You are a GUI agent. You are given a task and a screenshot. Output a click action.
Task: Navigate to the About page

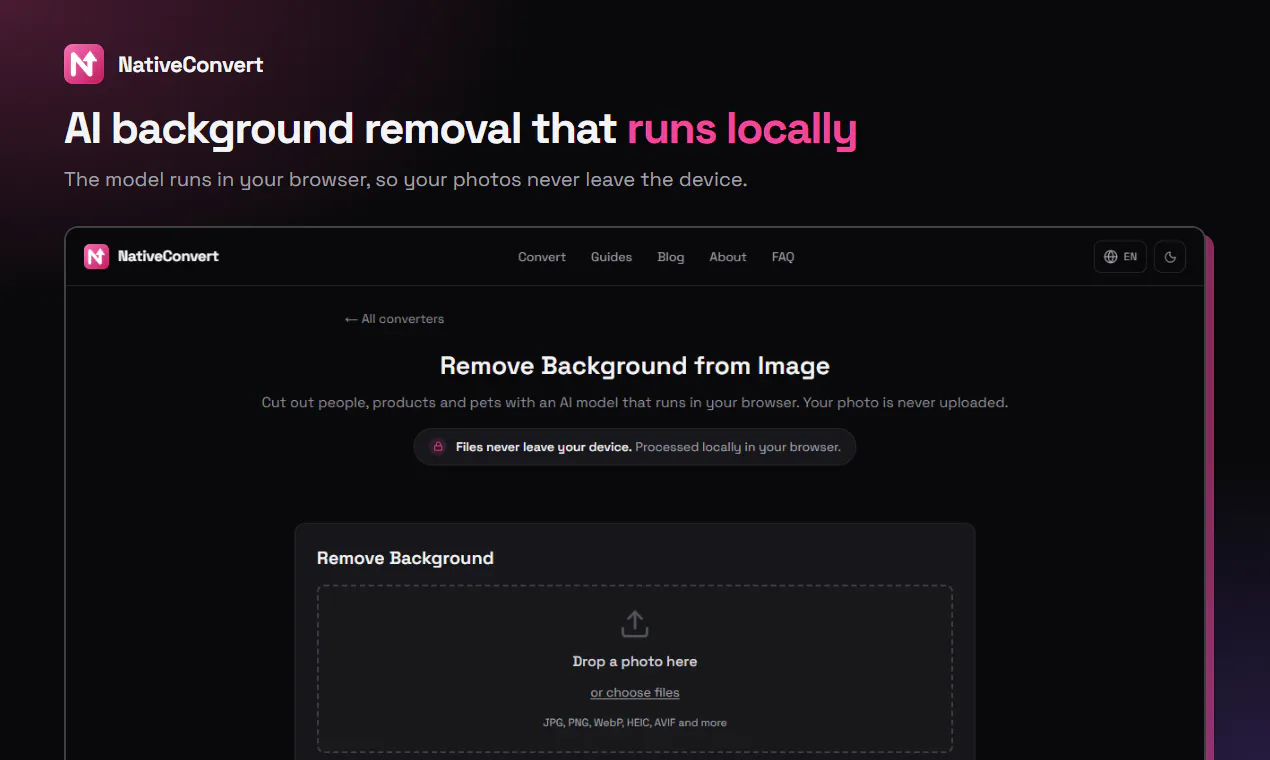coord(728,257)
